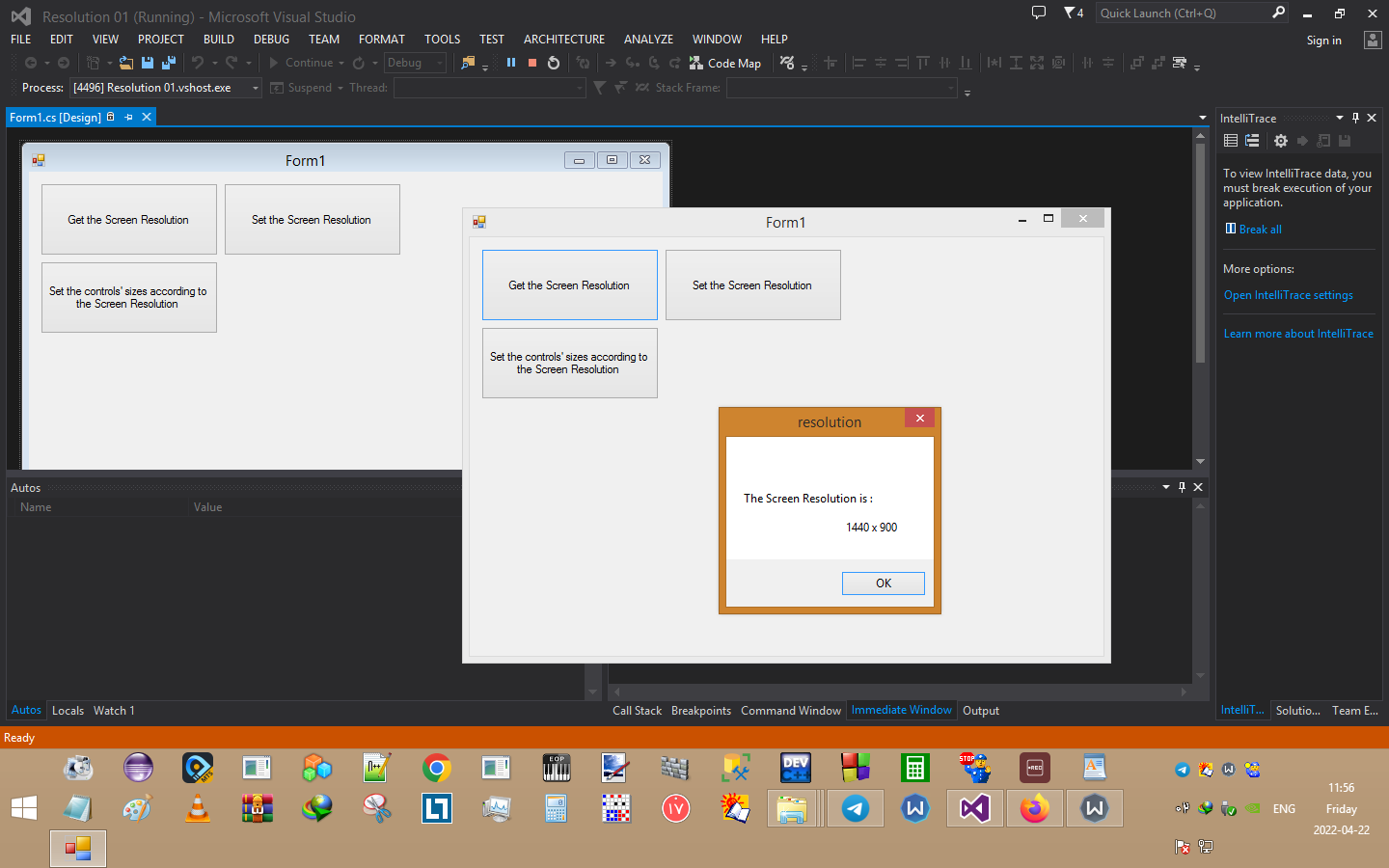Expand the Undo dropdown arrow

click(214, 63)
